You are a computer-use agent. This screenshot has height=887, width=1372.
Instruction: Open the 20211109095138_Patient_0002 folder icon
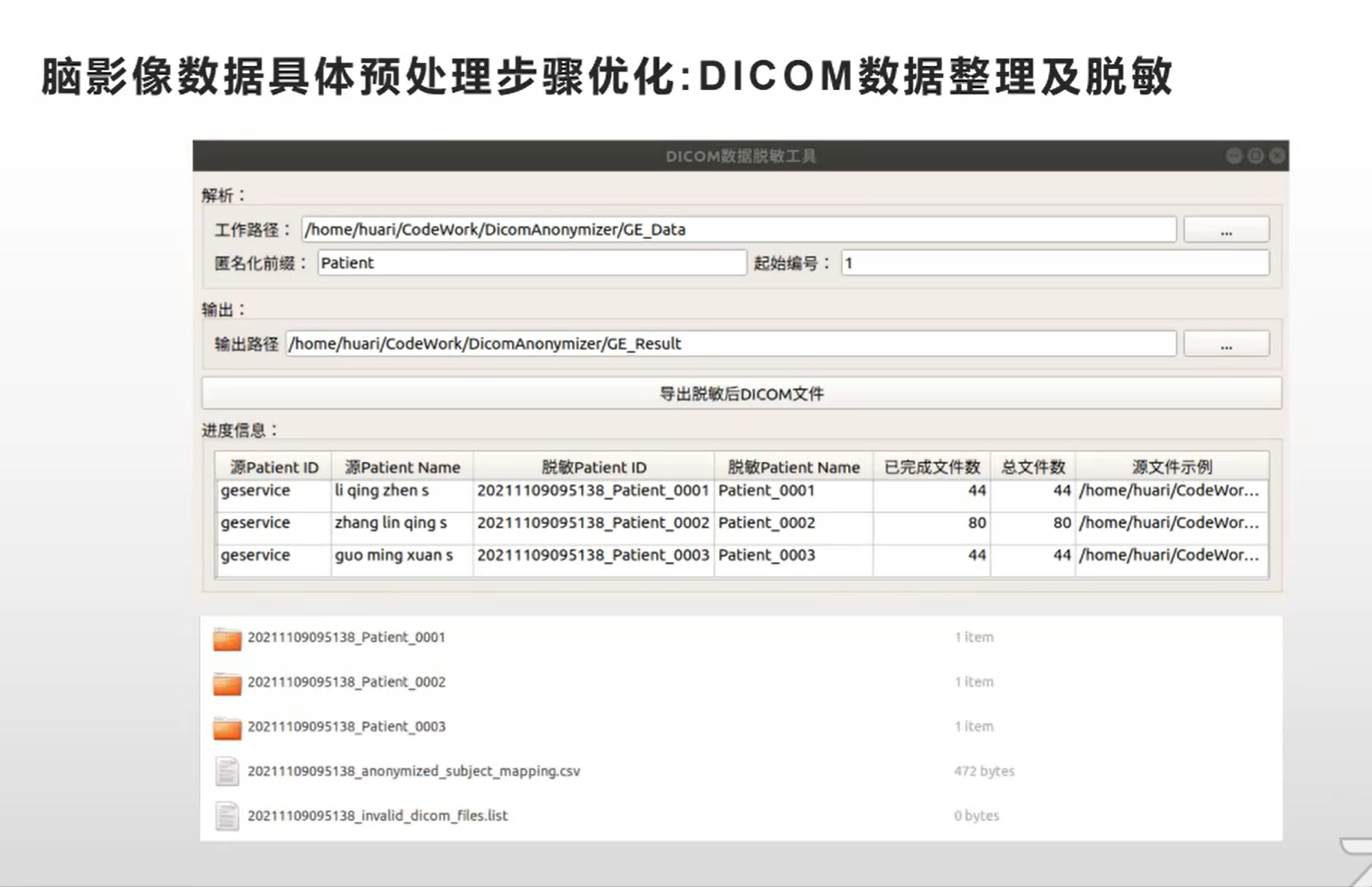pos(227,683)
